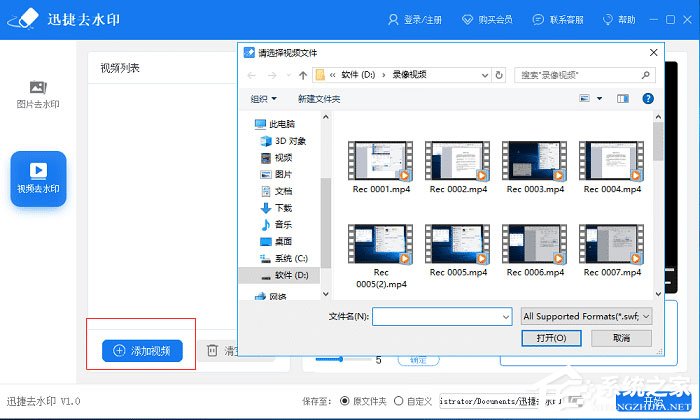Image resolution: width=700 pixels, height=420 pixels.
Task: Toggle the preview pane icon
Action: tap(622, 99)
